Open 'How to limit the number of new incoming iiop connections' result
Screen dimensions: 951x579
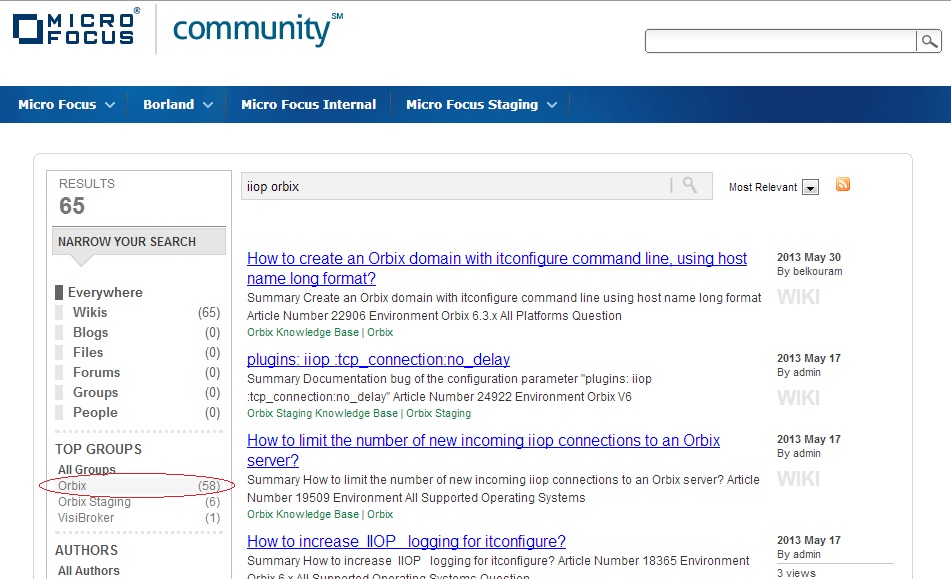(483, 450)
